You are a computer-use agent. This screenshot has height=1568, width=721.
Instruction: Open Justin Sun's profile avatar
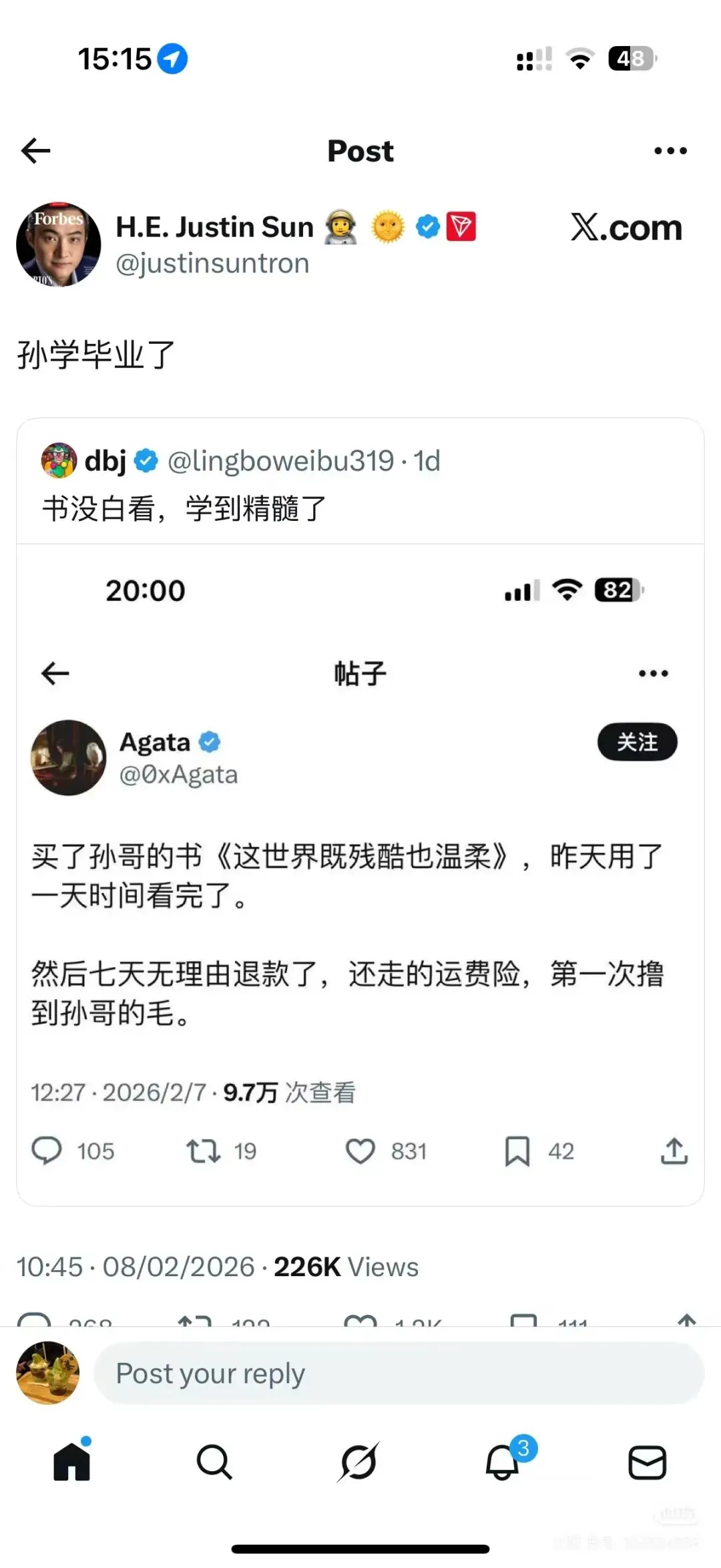coord(59,244)
